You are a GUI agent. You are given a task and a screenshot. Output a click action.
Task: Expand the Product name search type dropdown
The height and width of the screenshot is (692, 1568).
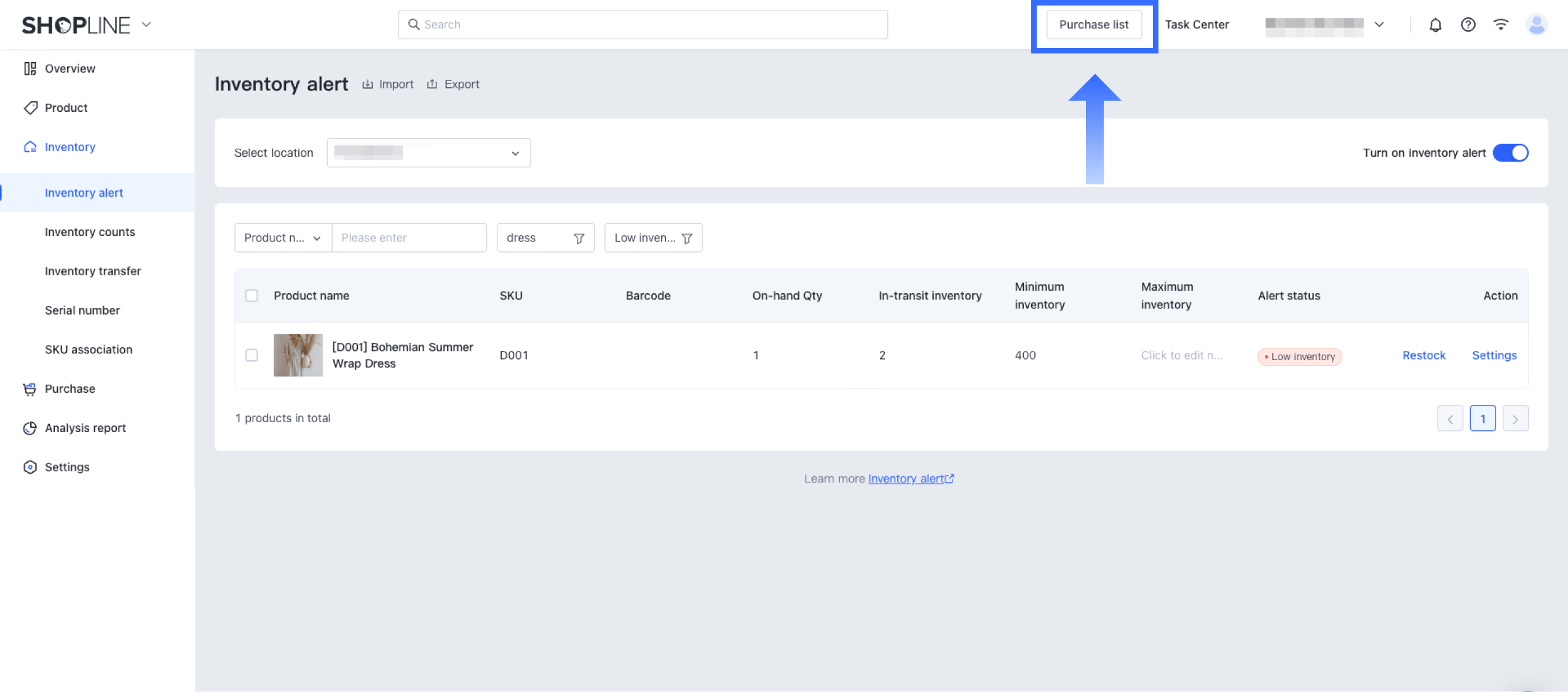(x=283, y=238)
